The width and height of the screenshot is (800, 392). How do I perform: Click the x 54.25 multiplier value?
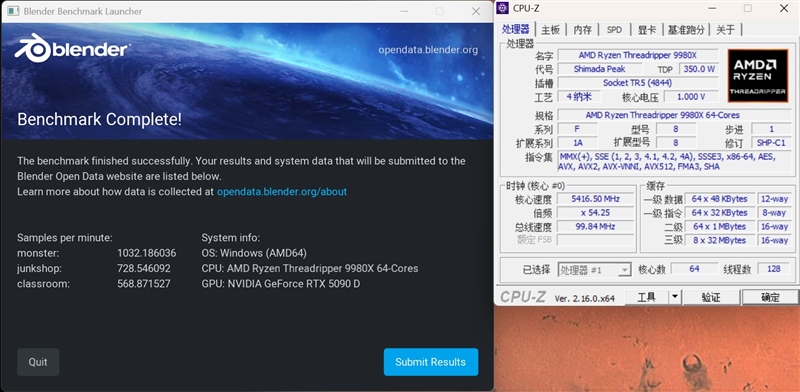tap(595, 213)
